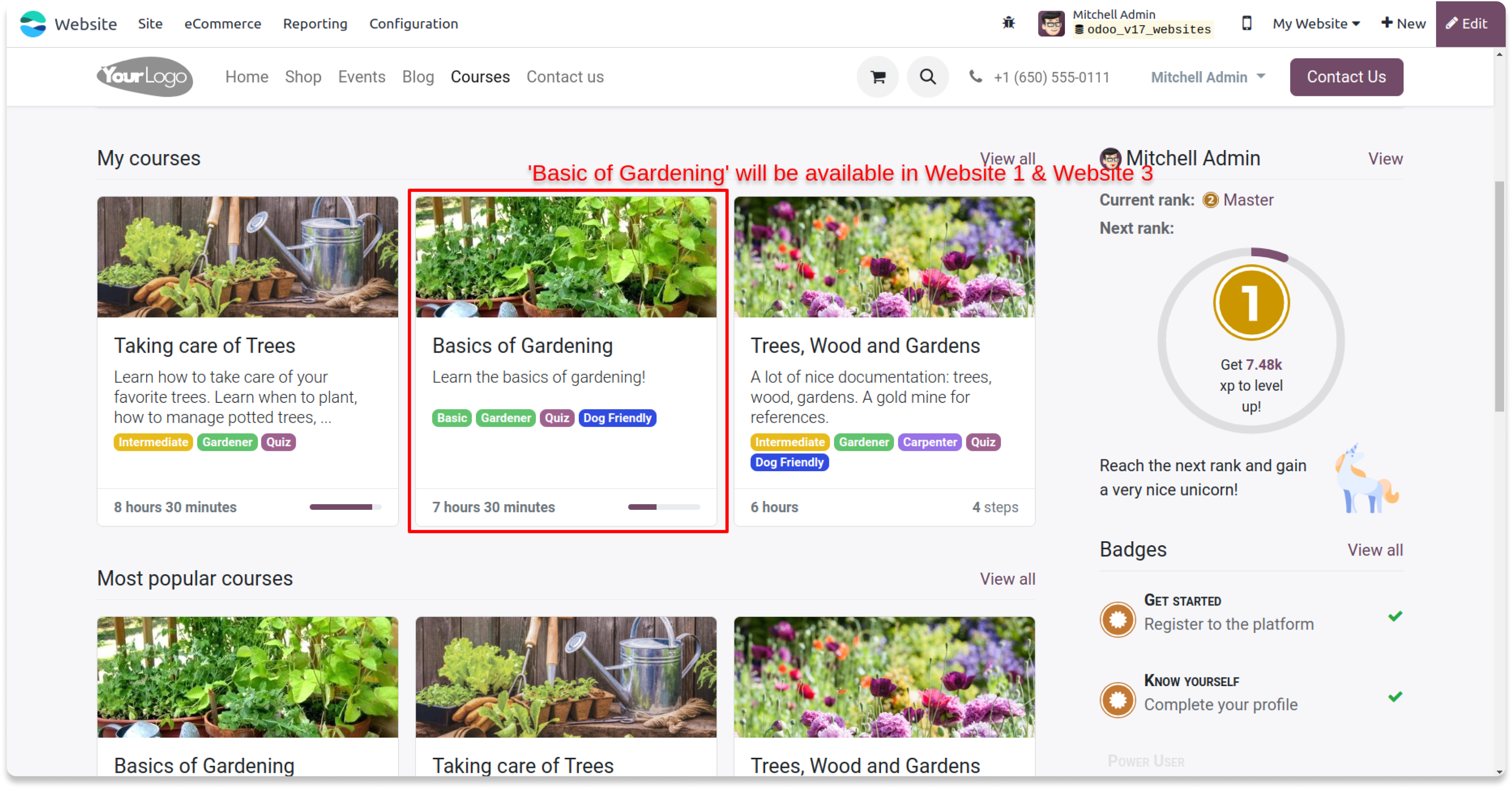Expand the My Website switcher dropdown
This screenshot has height=788, width=1512.
click(1316, 23)
